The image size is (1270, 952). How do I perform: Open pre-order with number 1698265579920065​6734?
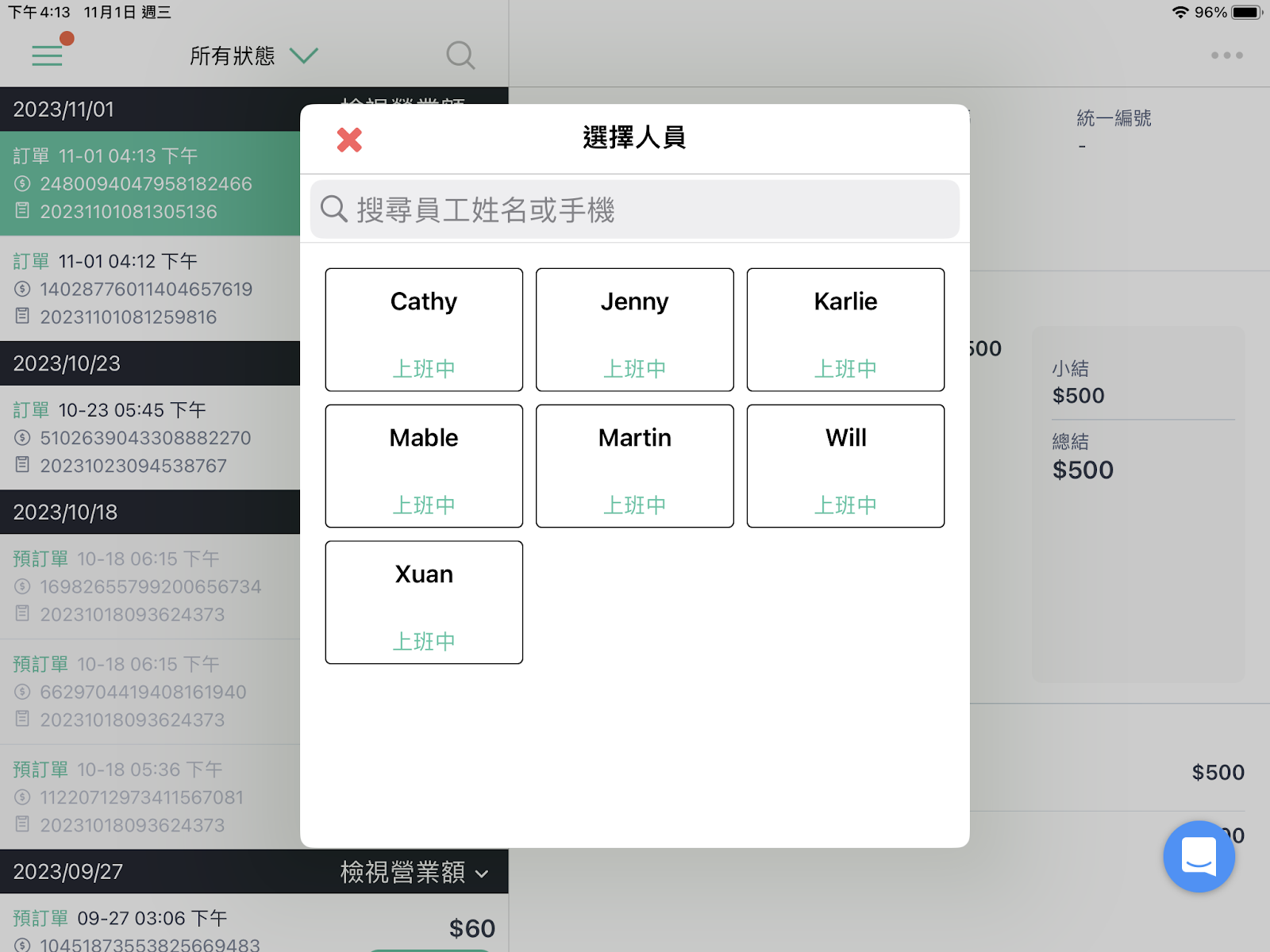[x=150, y=586]
